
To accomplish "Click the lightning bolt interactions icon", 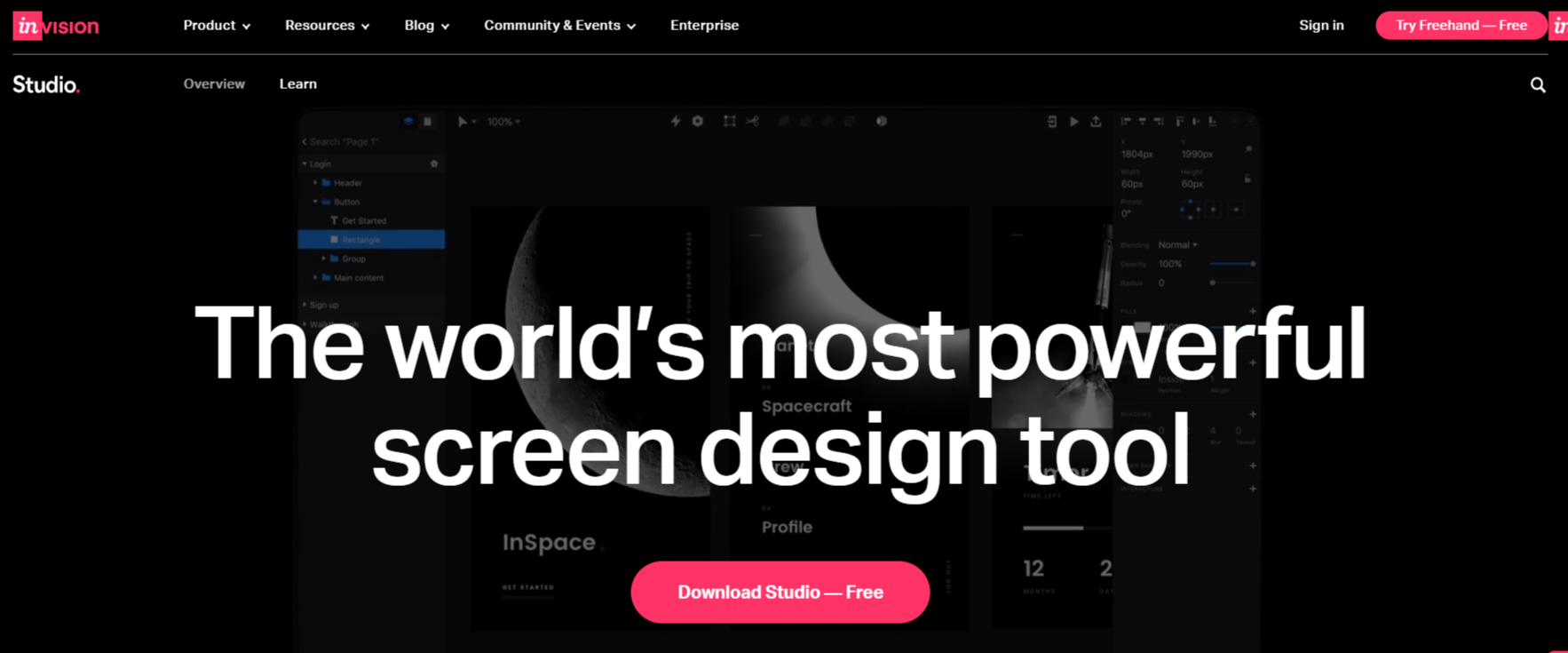I will pos(676,122).
